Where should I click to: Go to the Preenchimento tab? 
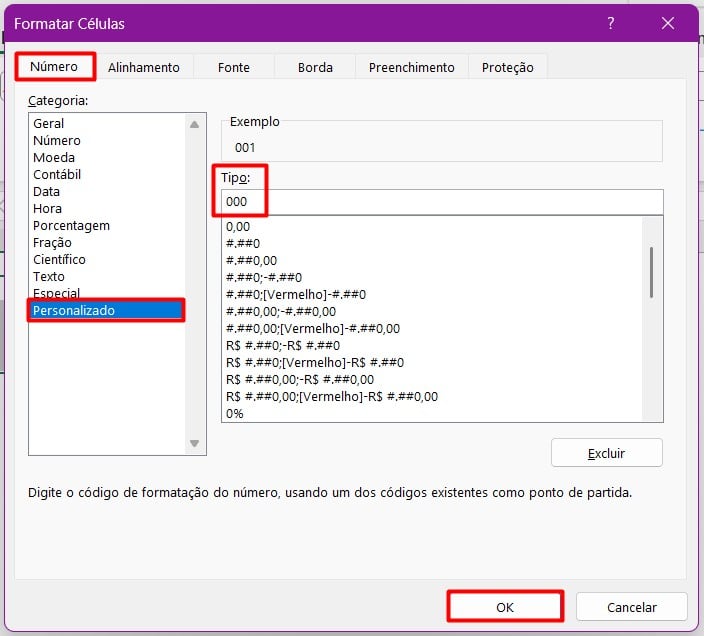[412, 67]
